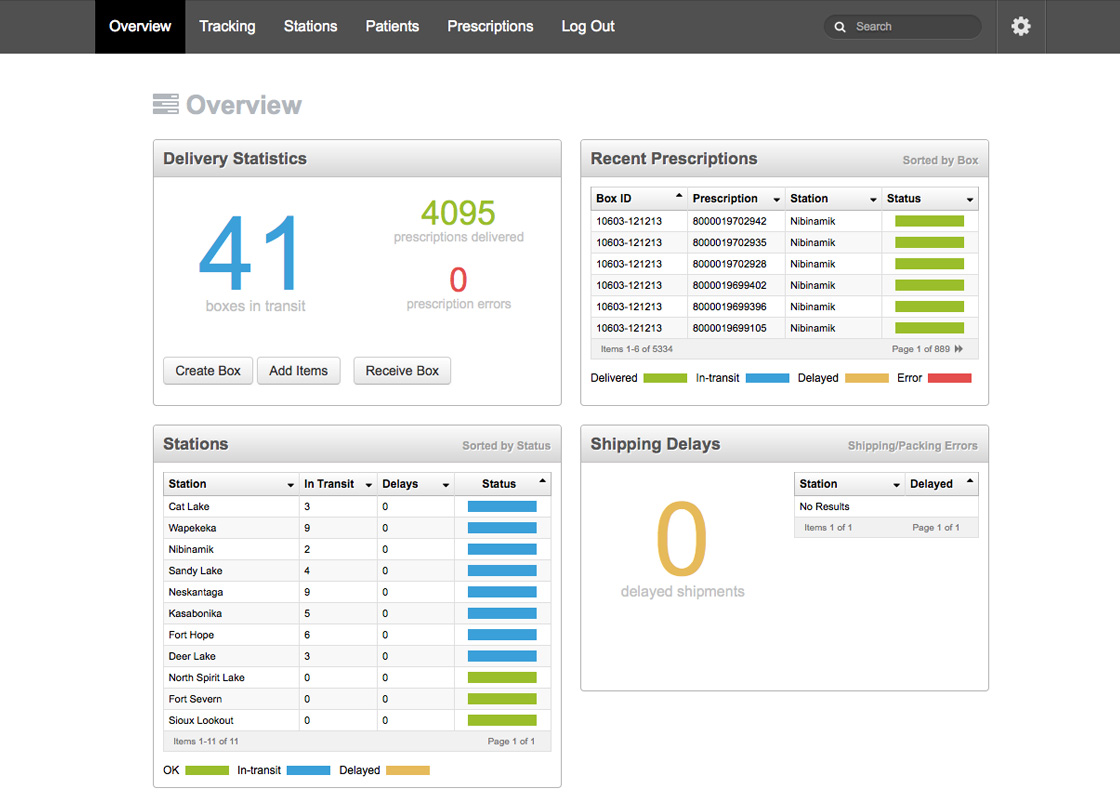The width and height of the screenshot is (1120, 800).
Task: Click the Add Items button
Action: coord(298,371)
